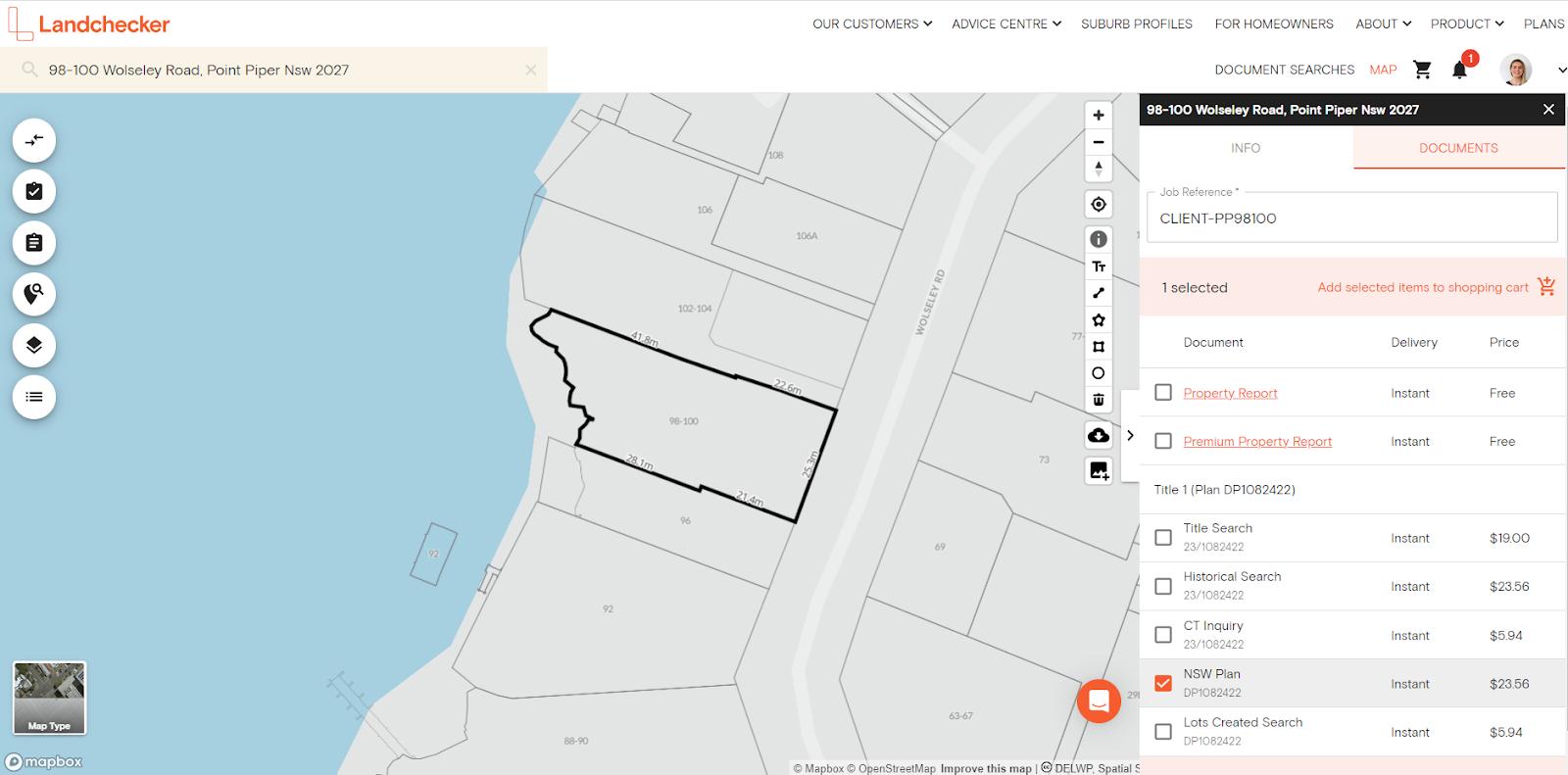Open the Property Report link
This screenshot has width=1568, height=775.
pyautogui.click(x=1230, y=393)
